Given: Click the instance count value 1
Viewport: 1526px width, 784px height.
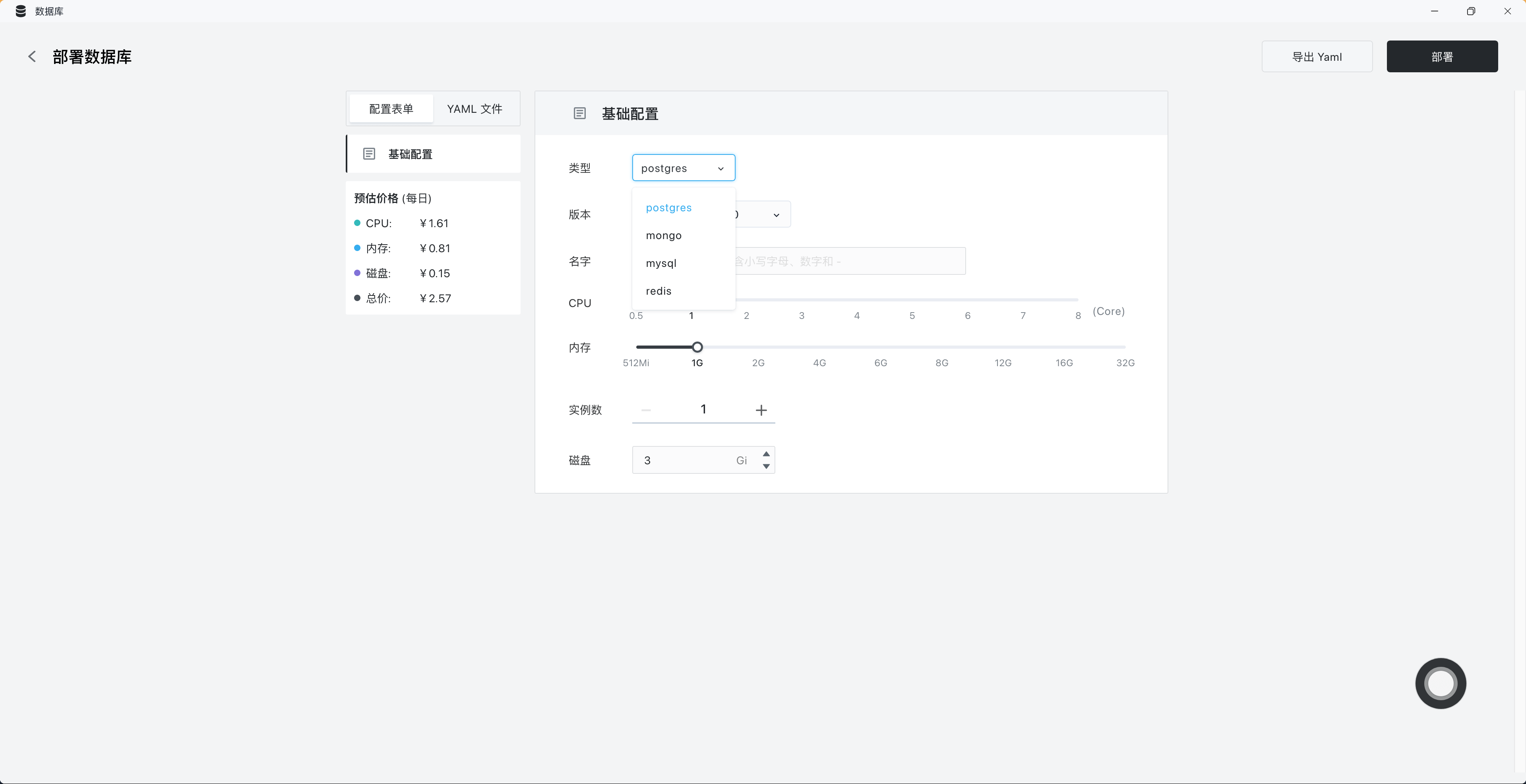Looking at the screenshot, I should click(x=703, y=409).
